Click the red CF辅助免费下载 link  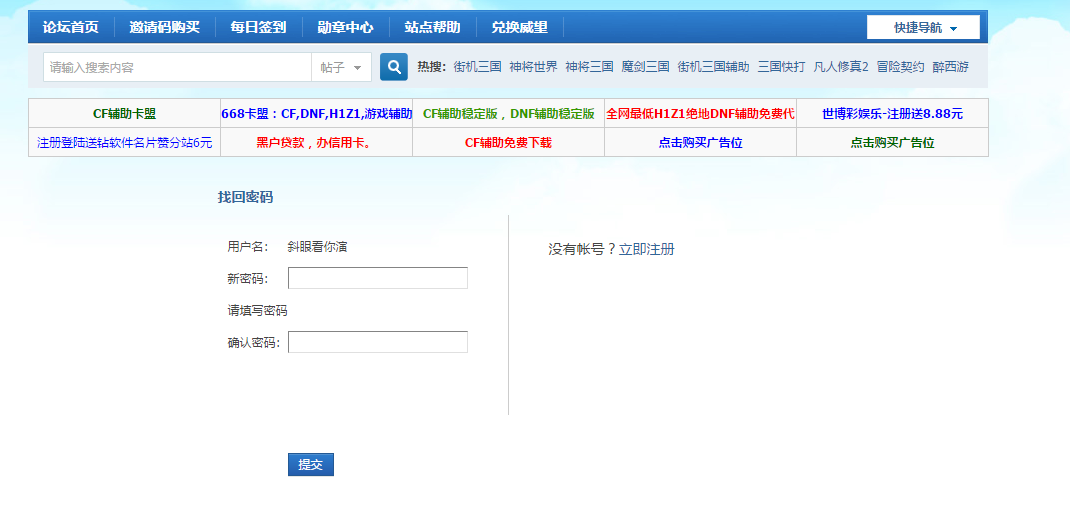(x=508, y=143)
